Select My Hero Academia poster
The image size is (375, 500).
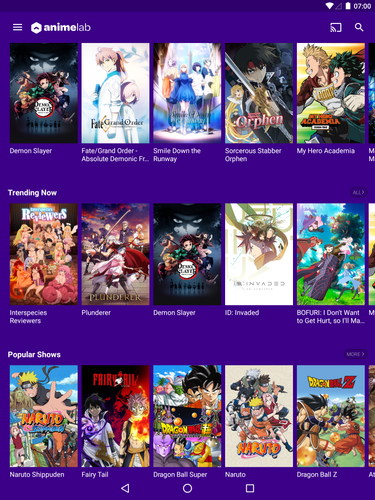pyautogui.click(x=331, y=93)
